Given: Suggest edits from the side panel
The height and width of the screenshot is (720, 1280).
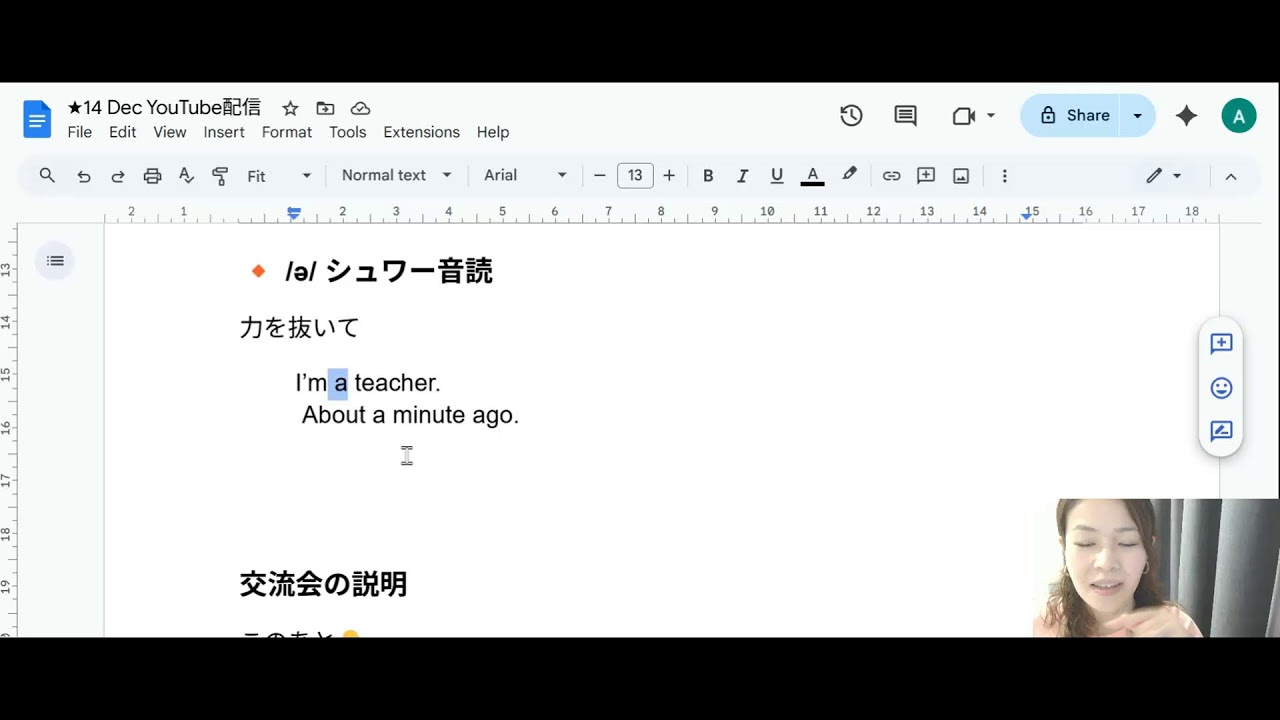Looking at the screenshot, I should click(1221, 431).
